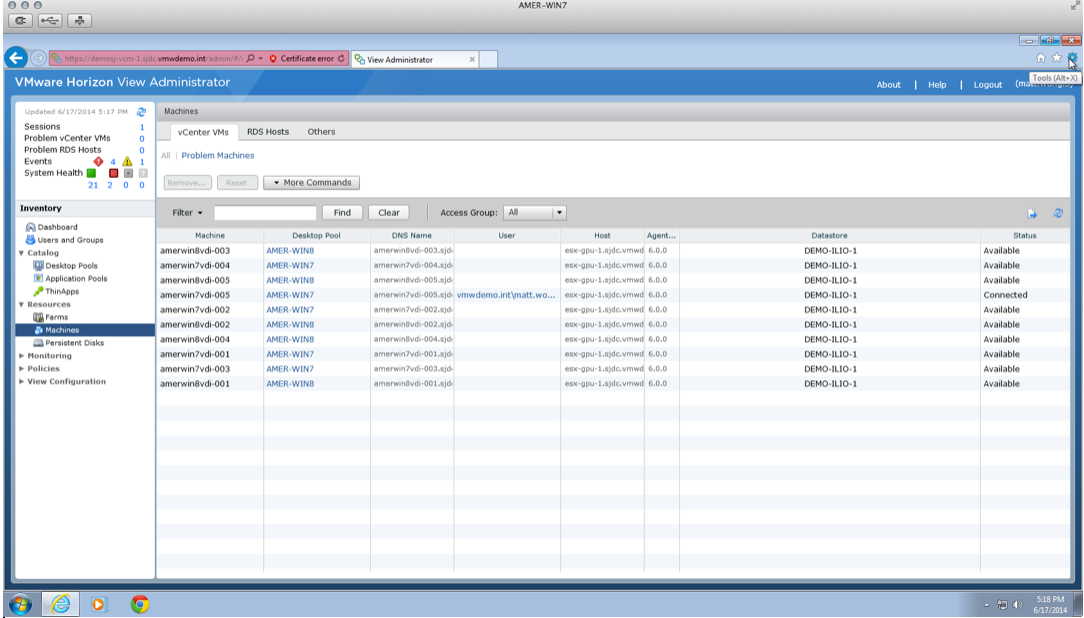This screenshot has height=618, width=1084.
Task: Click the green System Health indicator
Action: pos(91,173)
